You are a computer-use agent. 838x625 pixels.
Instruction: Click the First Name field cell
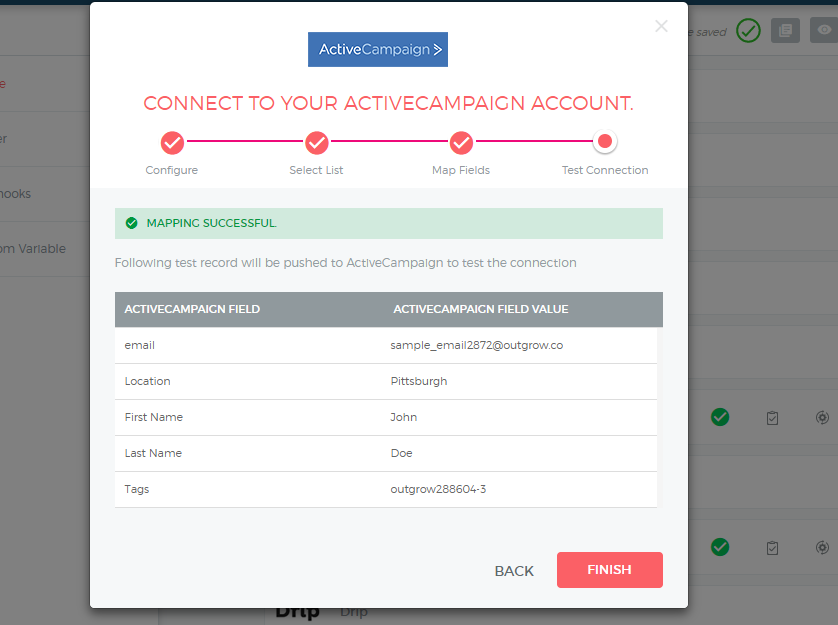tap(154, 417)
